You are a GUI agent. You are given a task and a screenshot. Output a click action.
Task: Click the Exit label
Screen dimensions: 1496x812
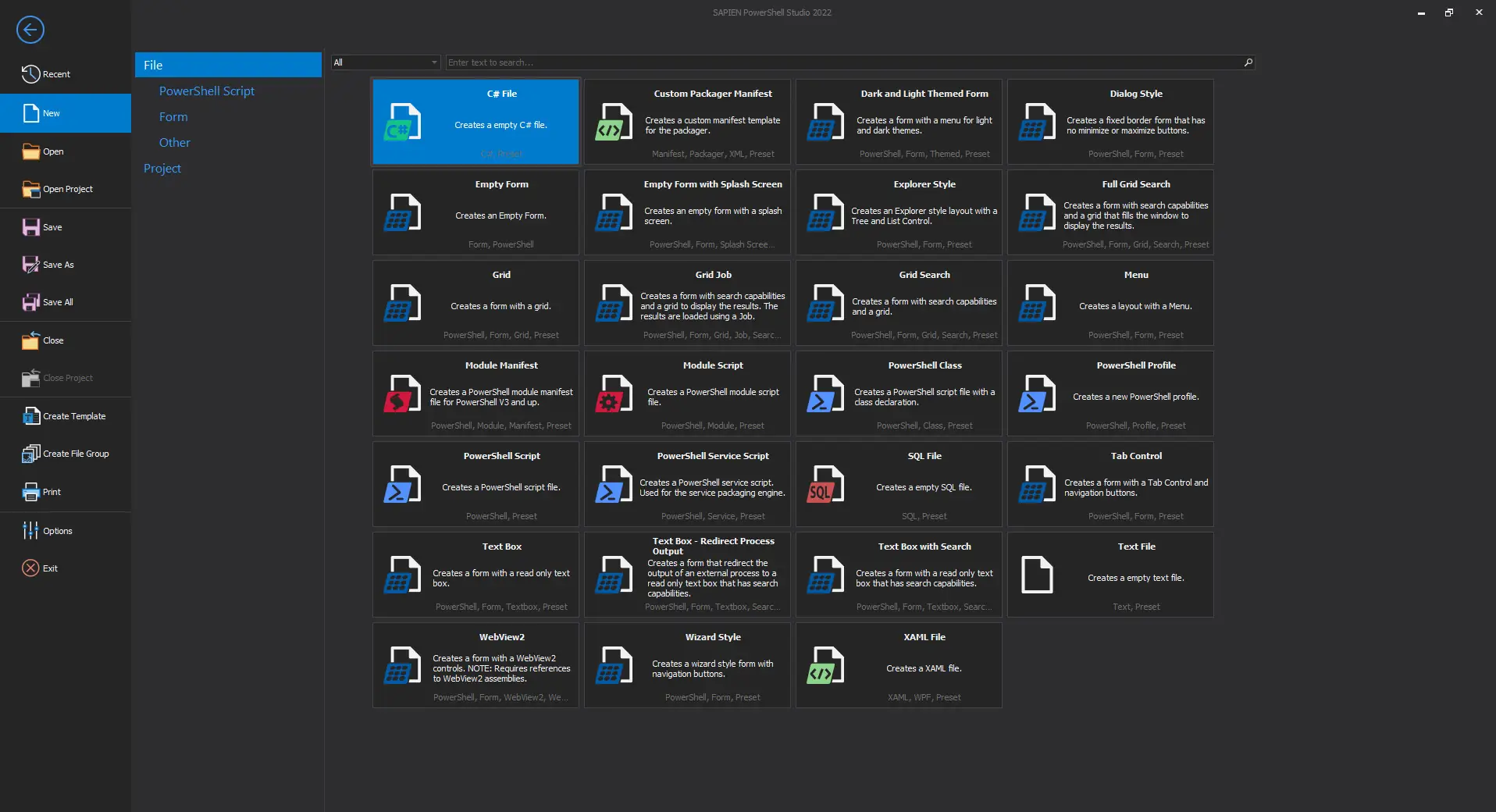50,568
